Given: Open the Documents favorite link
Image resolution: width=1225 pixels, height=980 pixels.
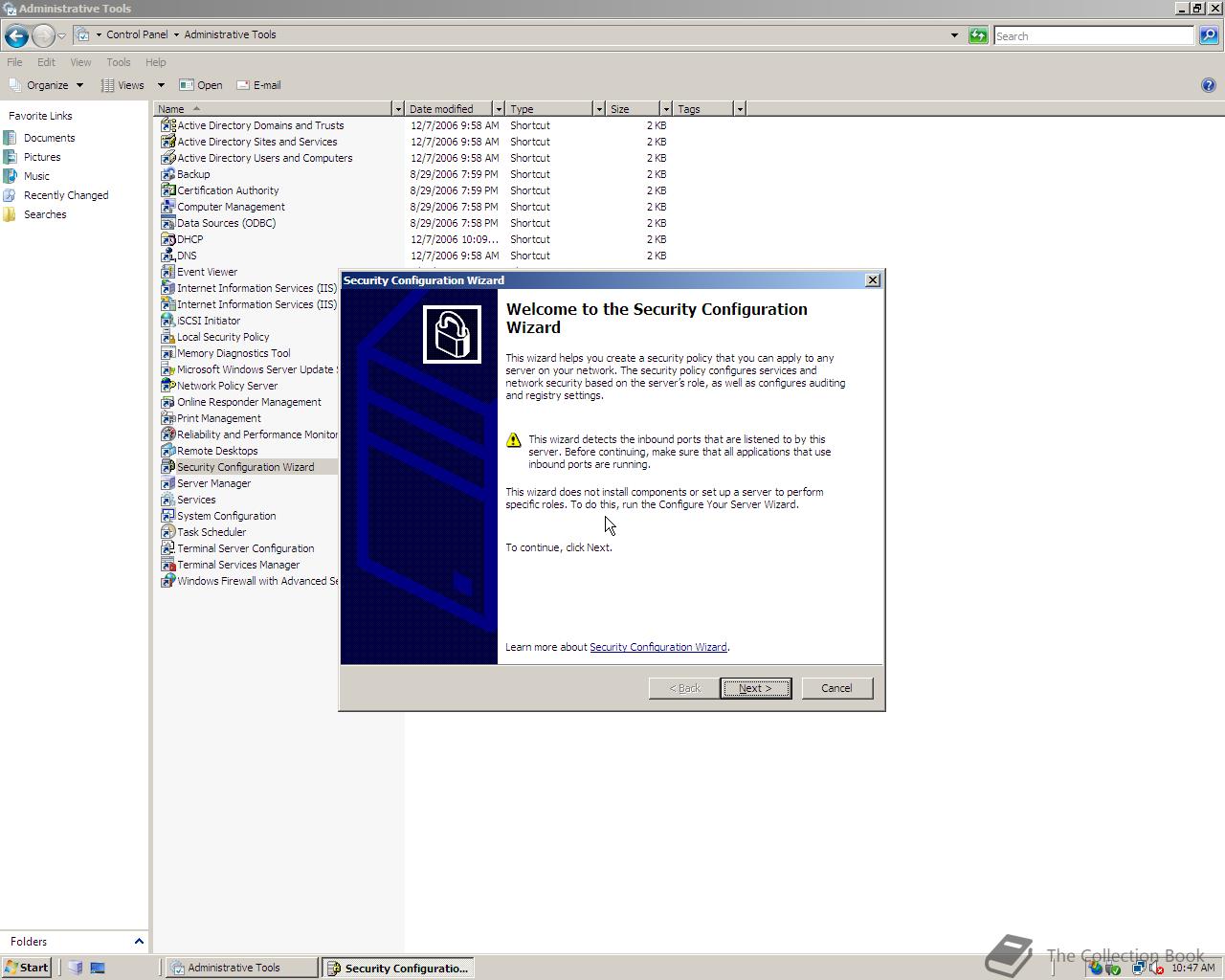Looking at the screenshot, I should coord(49,138).
